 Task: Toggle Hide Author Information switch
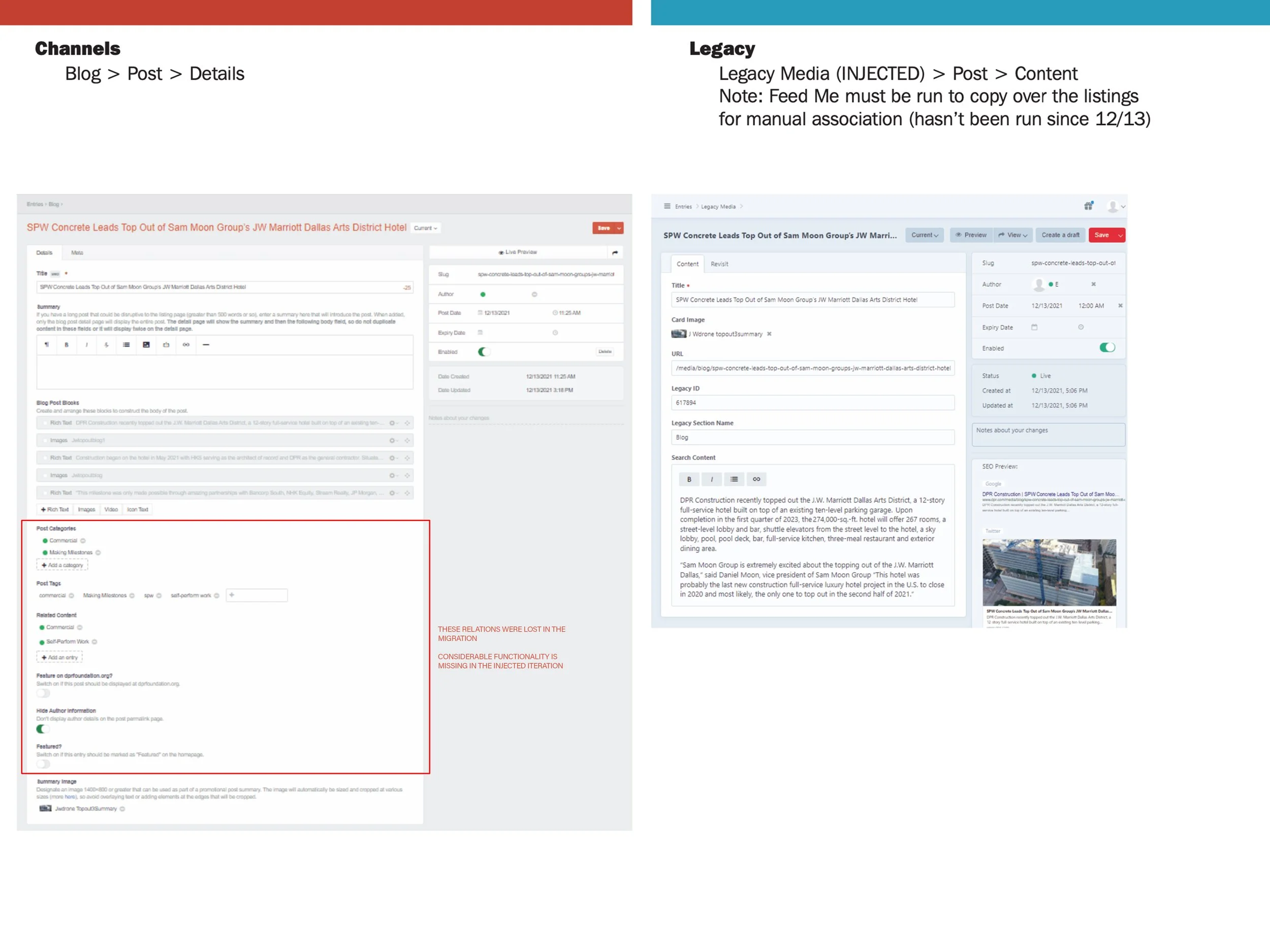[43, 729]
